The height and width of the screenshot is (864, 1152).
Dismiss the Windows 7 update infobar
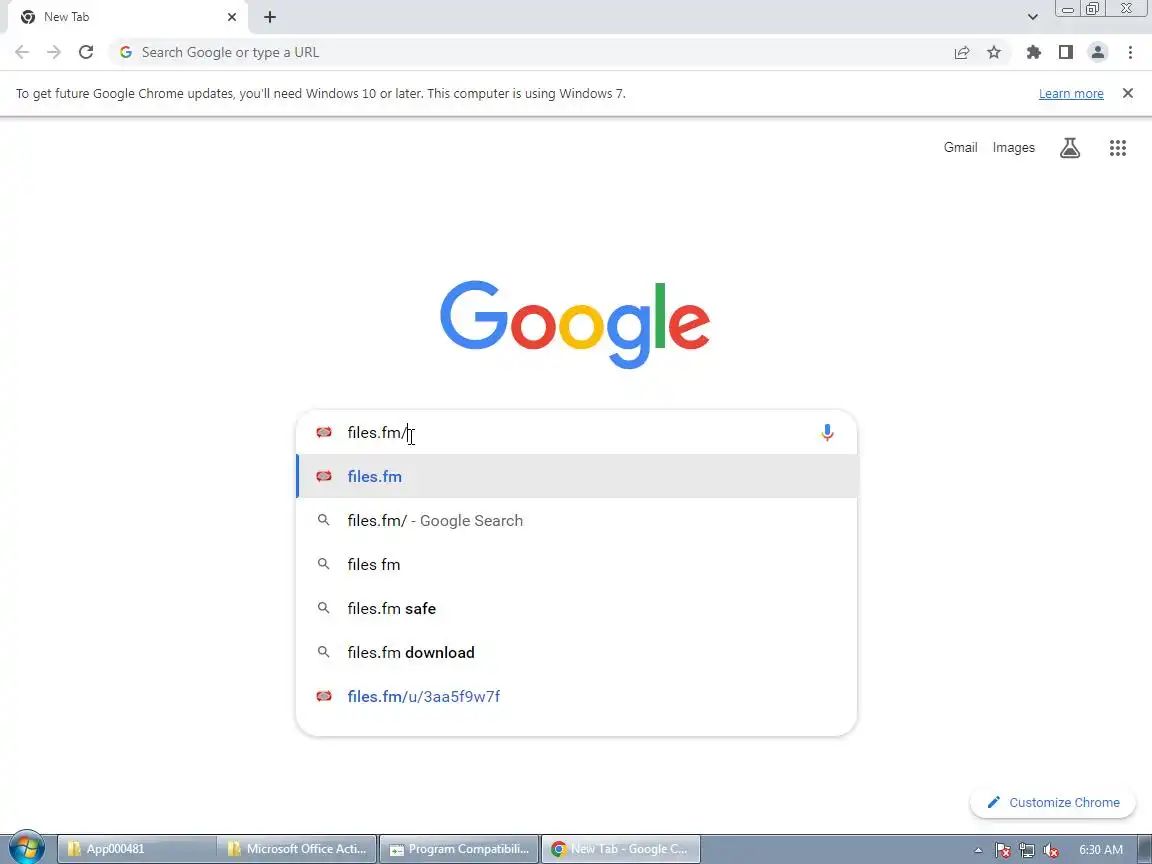(x=1128, y=93)
